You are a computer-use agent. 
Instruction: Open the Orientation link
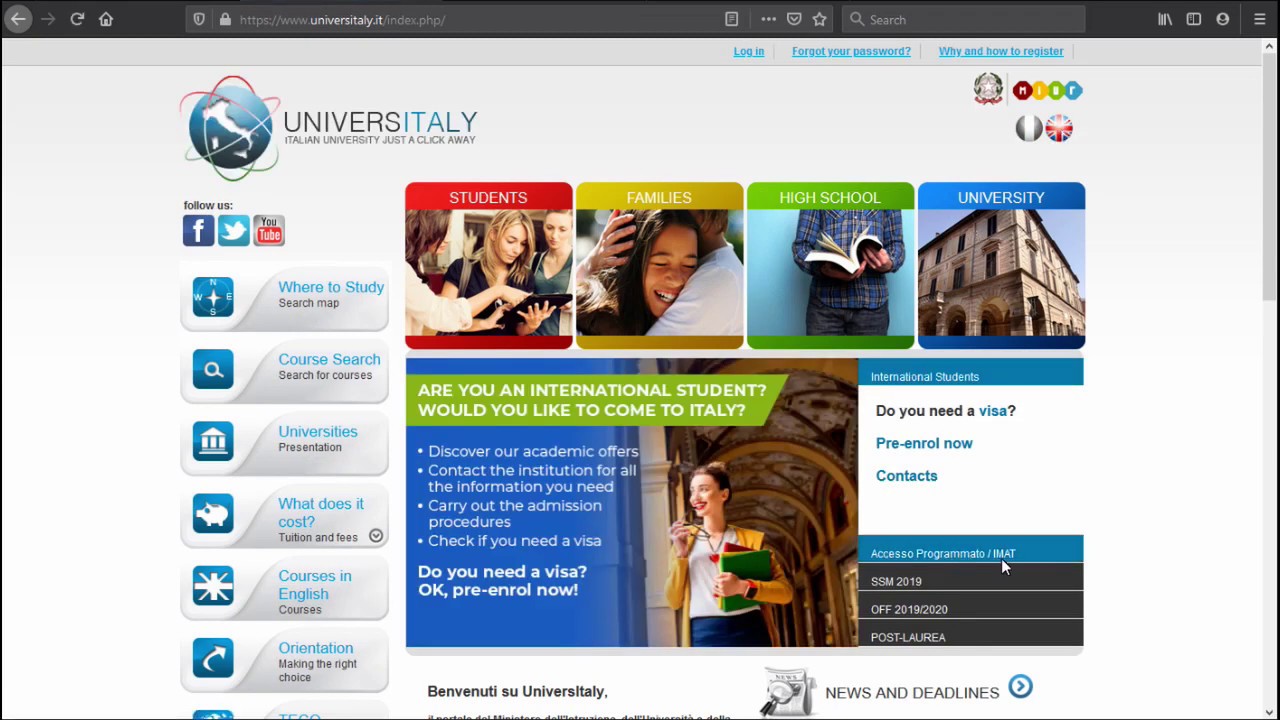(x=315, y=648)
